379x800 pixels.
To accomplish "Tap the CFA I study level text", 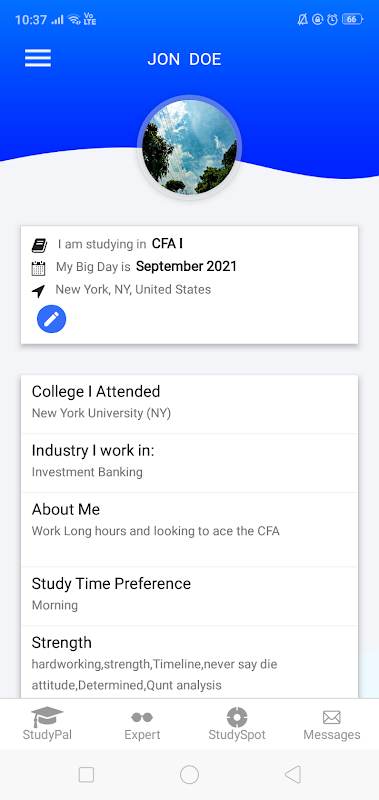I will pyautogui.click(x=167, y=244).
